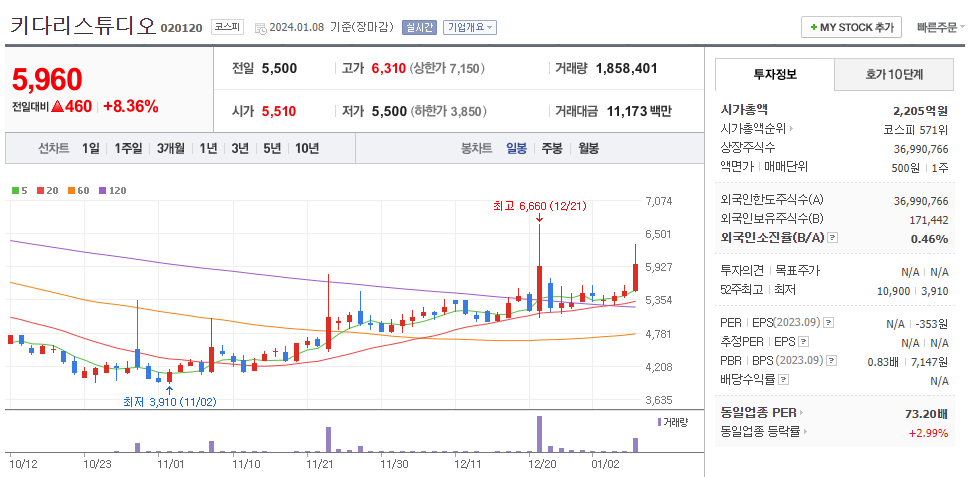
Task: Switch to the 호가 10단계 tab
Action: (x=894, y=74)
